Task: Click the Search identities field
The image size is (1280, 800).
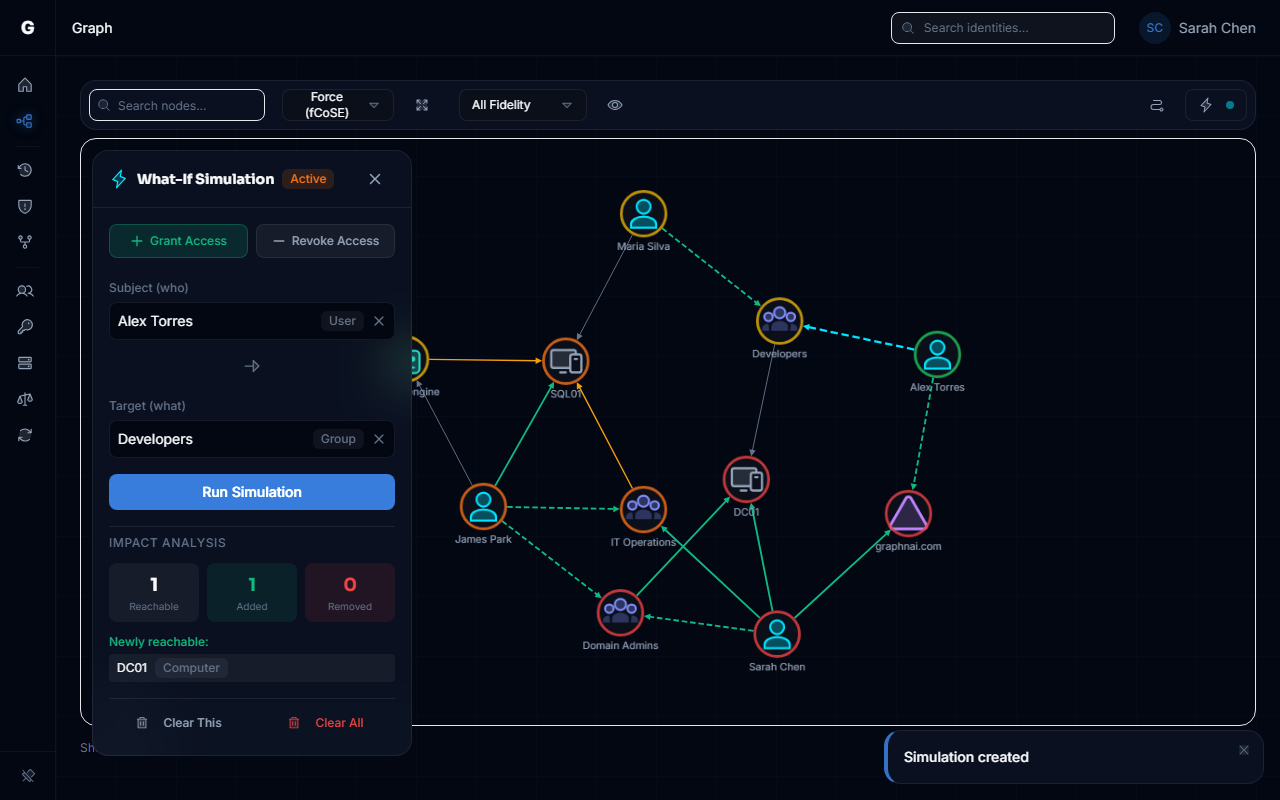Action: click(x=1002, y=28)
